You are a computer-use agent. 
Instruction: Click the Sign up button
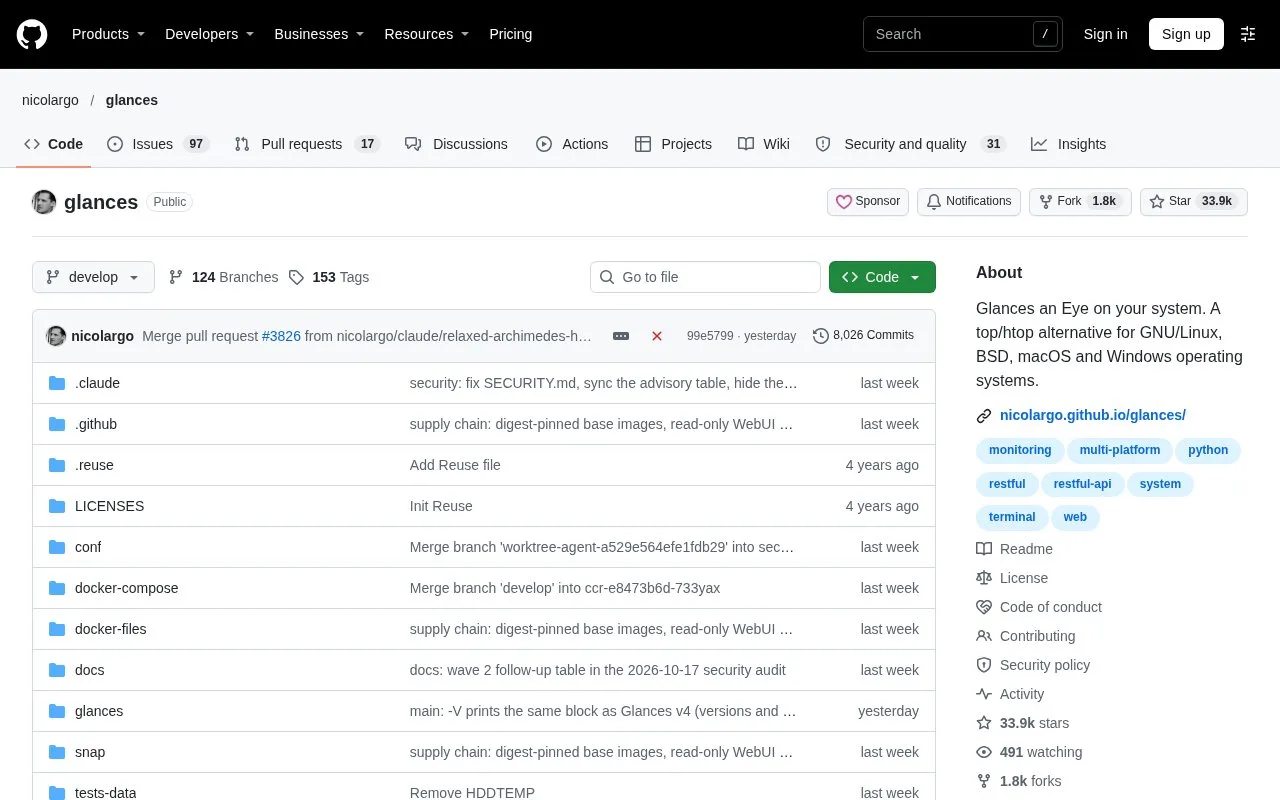pyautogui.click(x=1186, y=34)
